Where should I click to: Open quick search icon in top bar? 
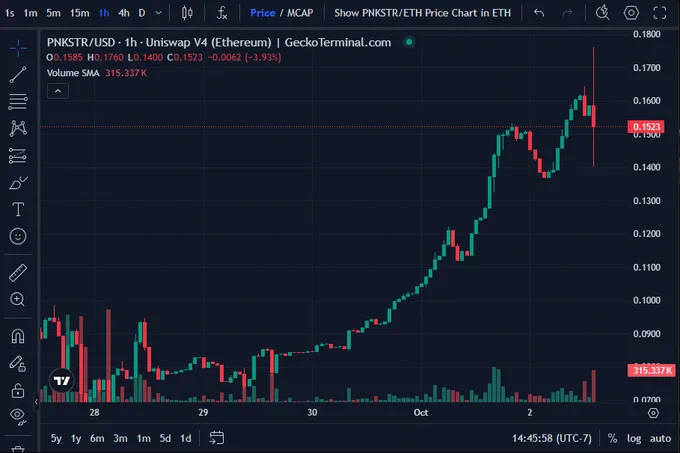pyautogui.click(x=602, y=13)
